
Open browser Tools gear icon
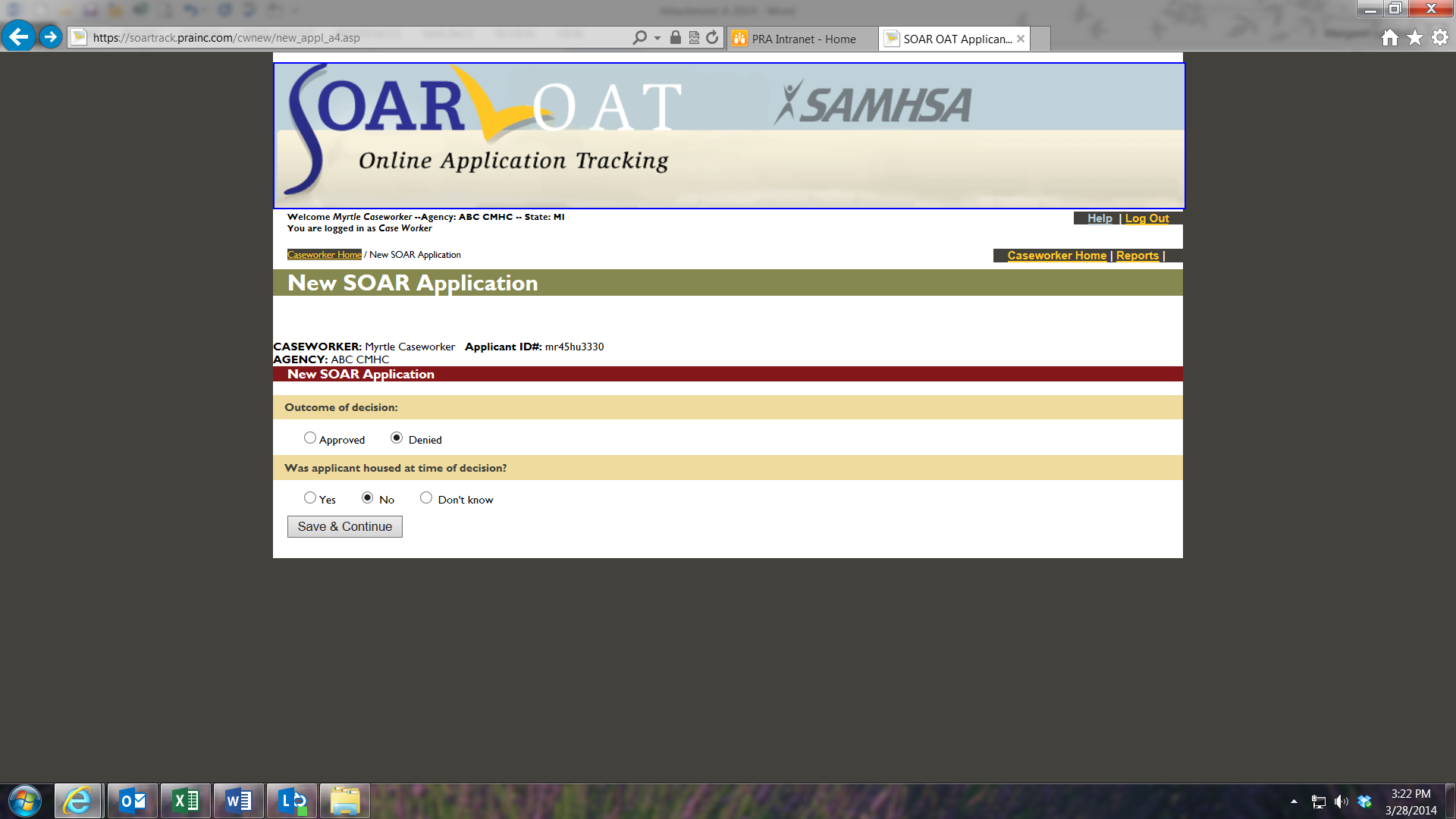(x=1439, y=38)
